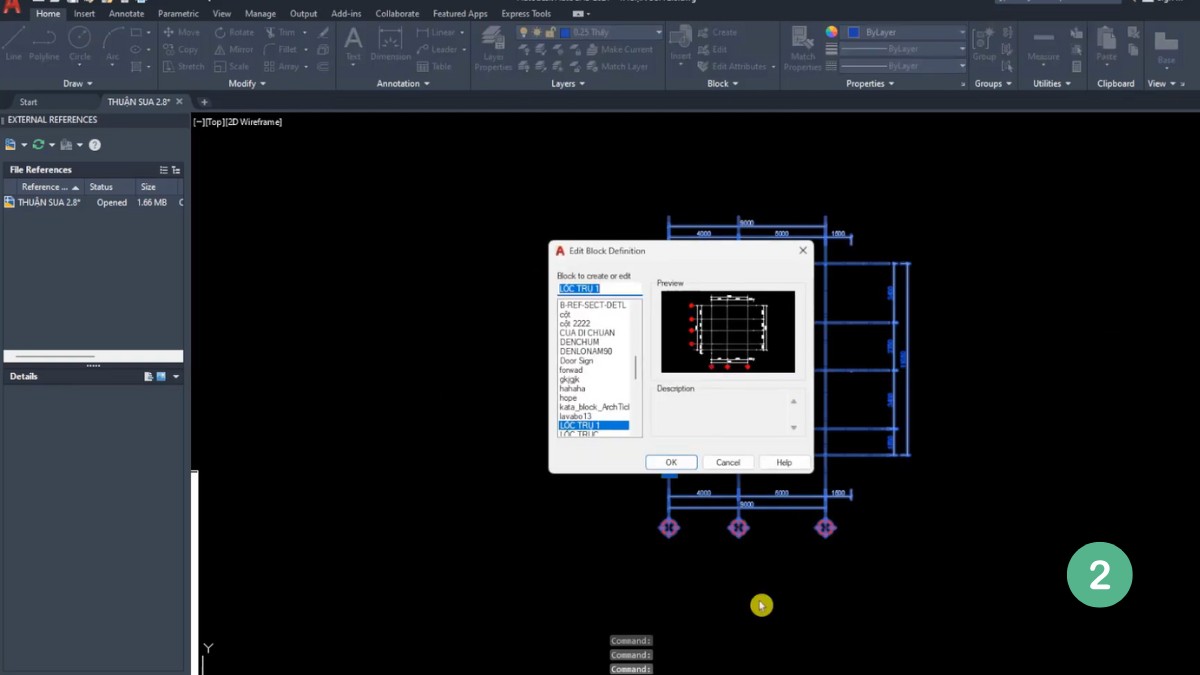Pick the Arc tool
This screenshot has width=1200, height=675.
point(112,43)
